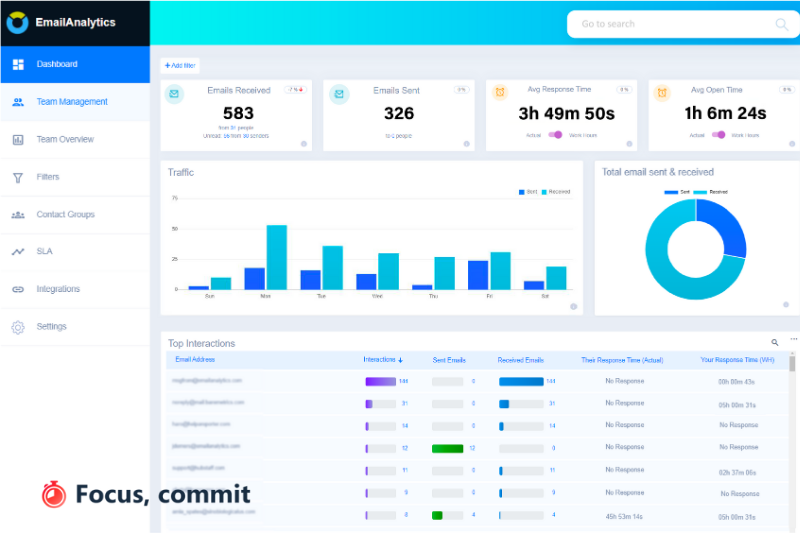800x533 pixels.
Task: Click the search magnifier in top bar
Action: tap(782, 24)
